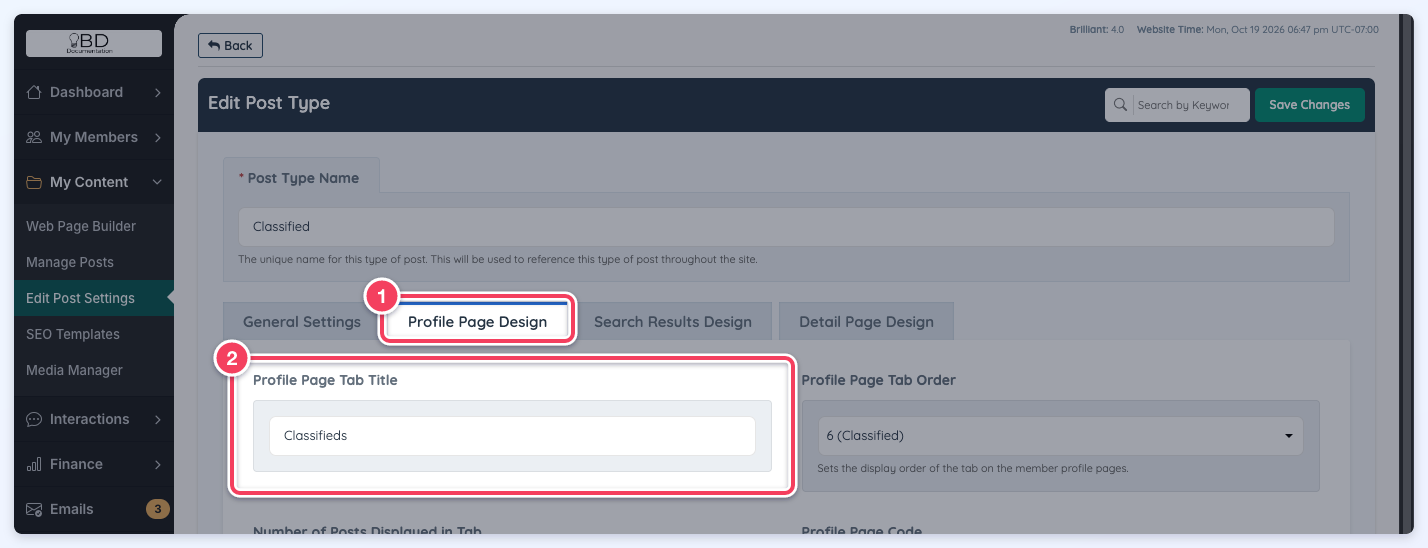Click the Profile Page Tab Title field
The height and width of the screenshot is (548, 1428).
tap(512, 436)
